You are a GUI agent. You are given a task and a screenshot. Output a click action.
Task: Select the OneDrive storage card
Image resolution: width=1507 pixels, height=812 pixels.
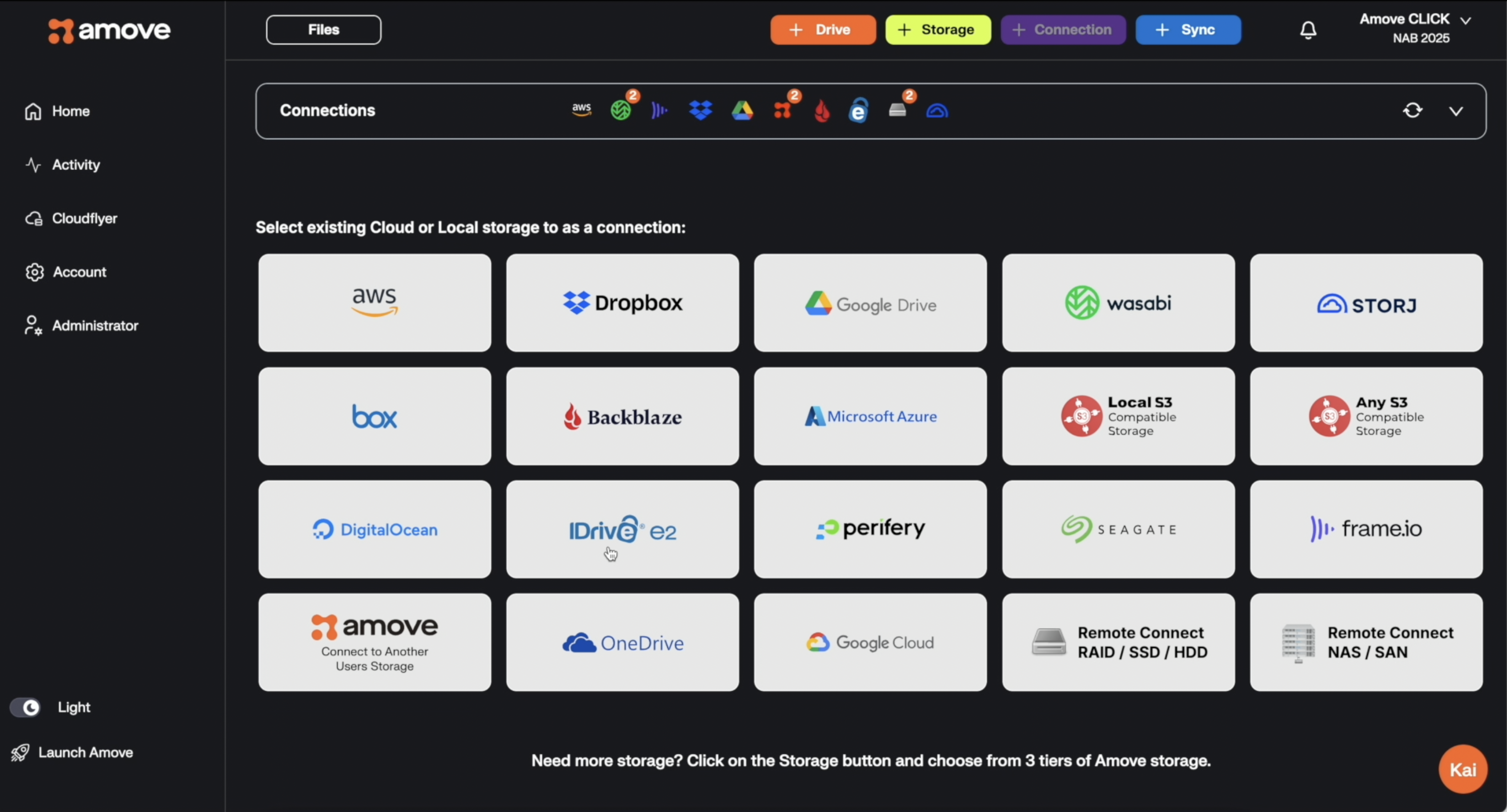coord(623,643)
